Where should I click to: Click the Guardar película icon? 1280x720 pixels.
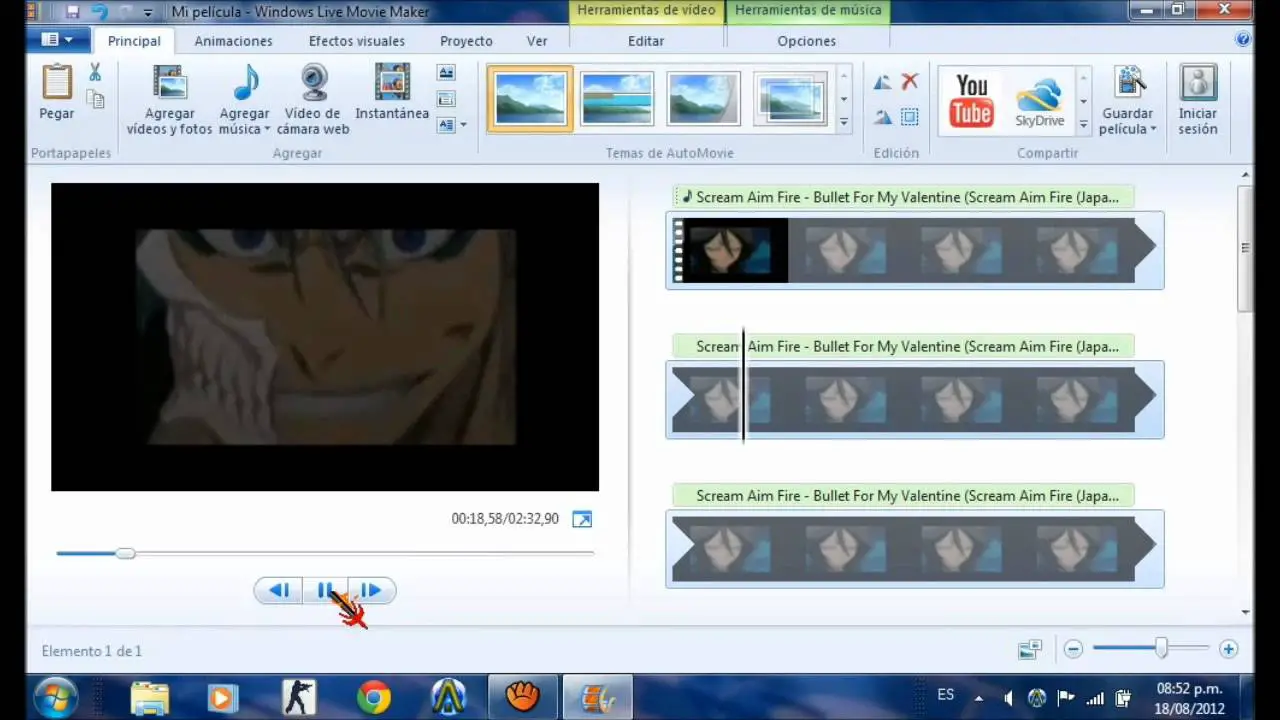1129,82
